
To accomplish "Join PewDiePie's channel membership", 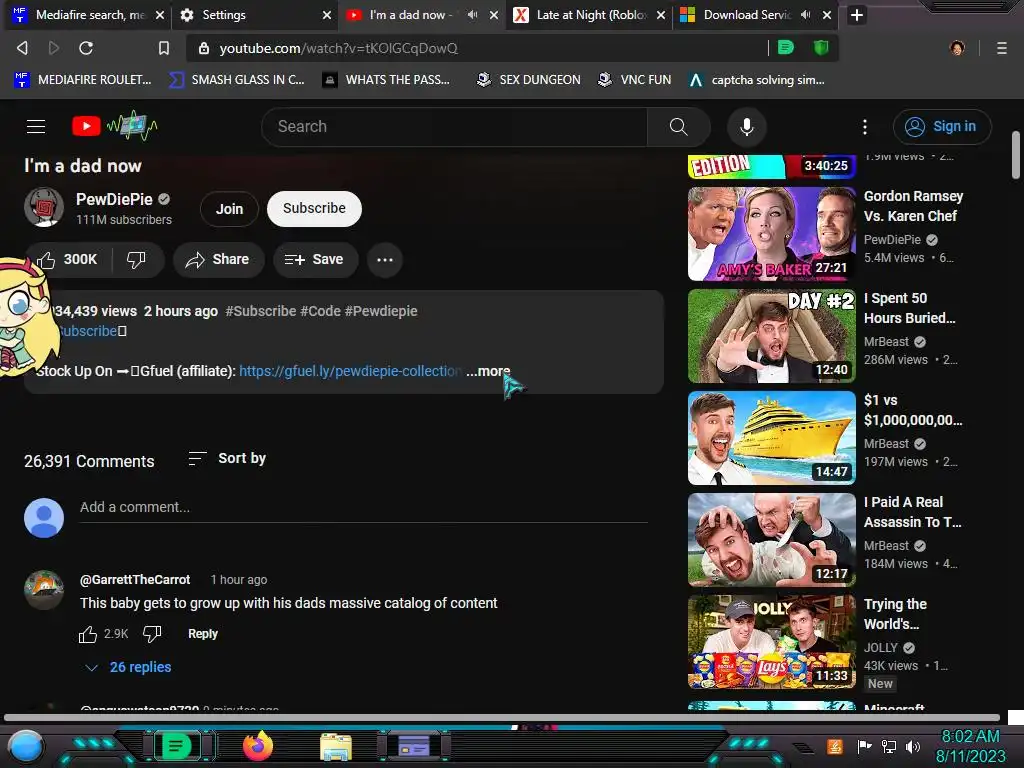I will tap(229, 209).
